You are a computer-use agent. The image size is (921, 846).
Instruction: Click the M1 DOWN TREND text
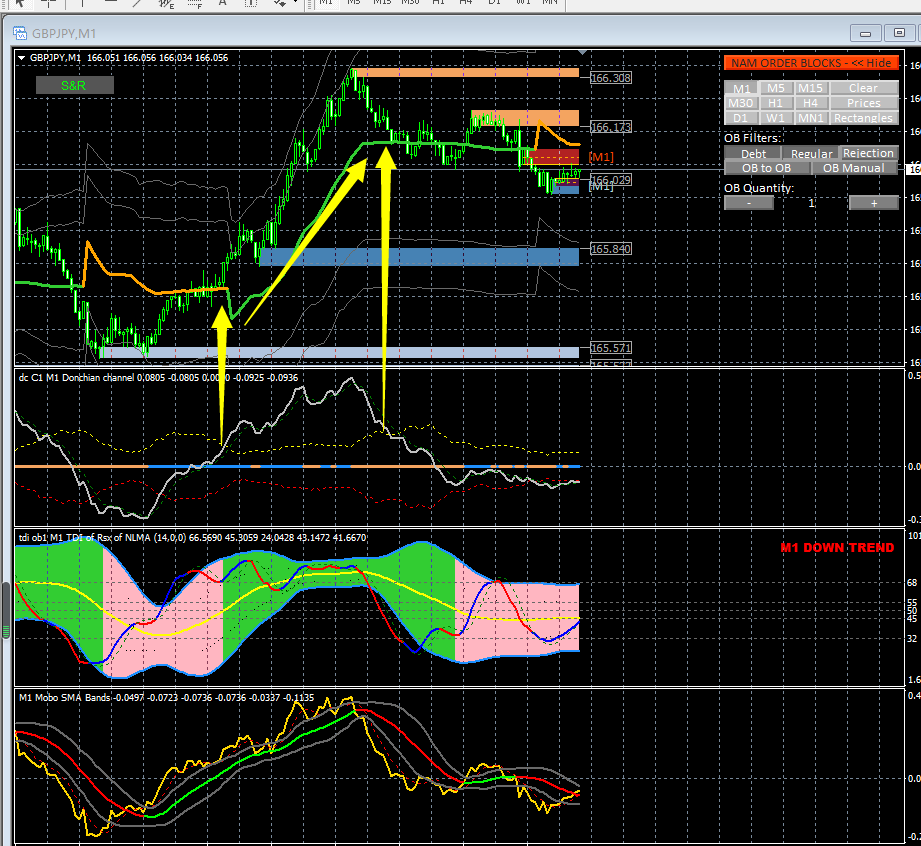[837, 548]
